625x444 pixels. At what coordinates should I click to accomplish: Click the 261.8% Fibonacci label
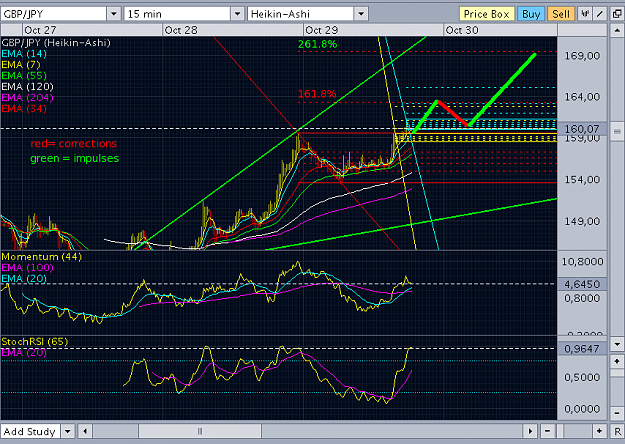coord(318,44)
